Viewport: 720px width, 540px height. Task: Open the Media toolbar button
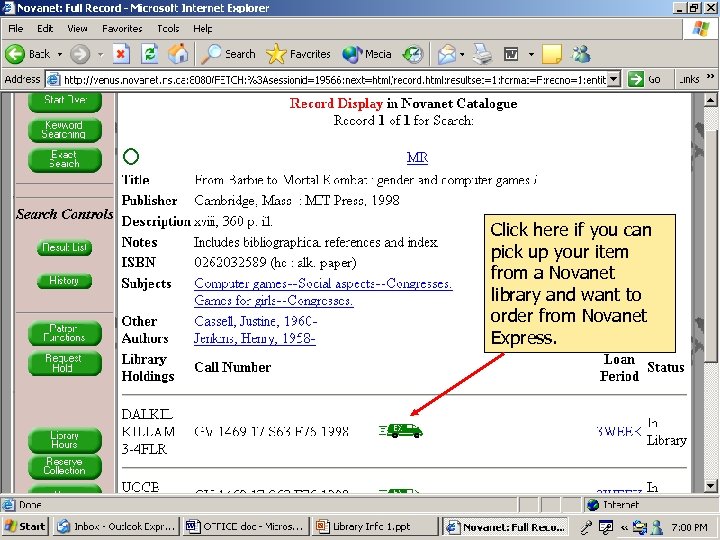click(x=366, y=54)
